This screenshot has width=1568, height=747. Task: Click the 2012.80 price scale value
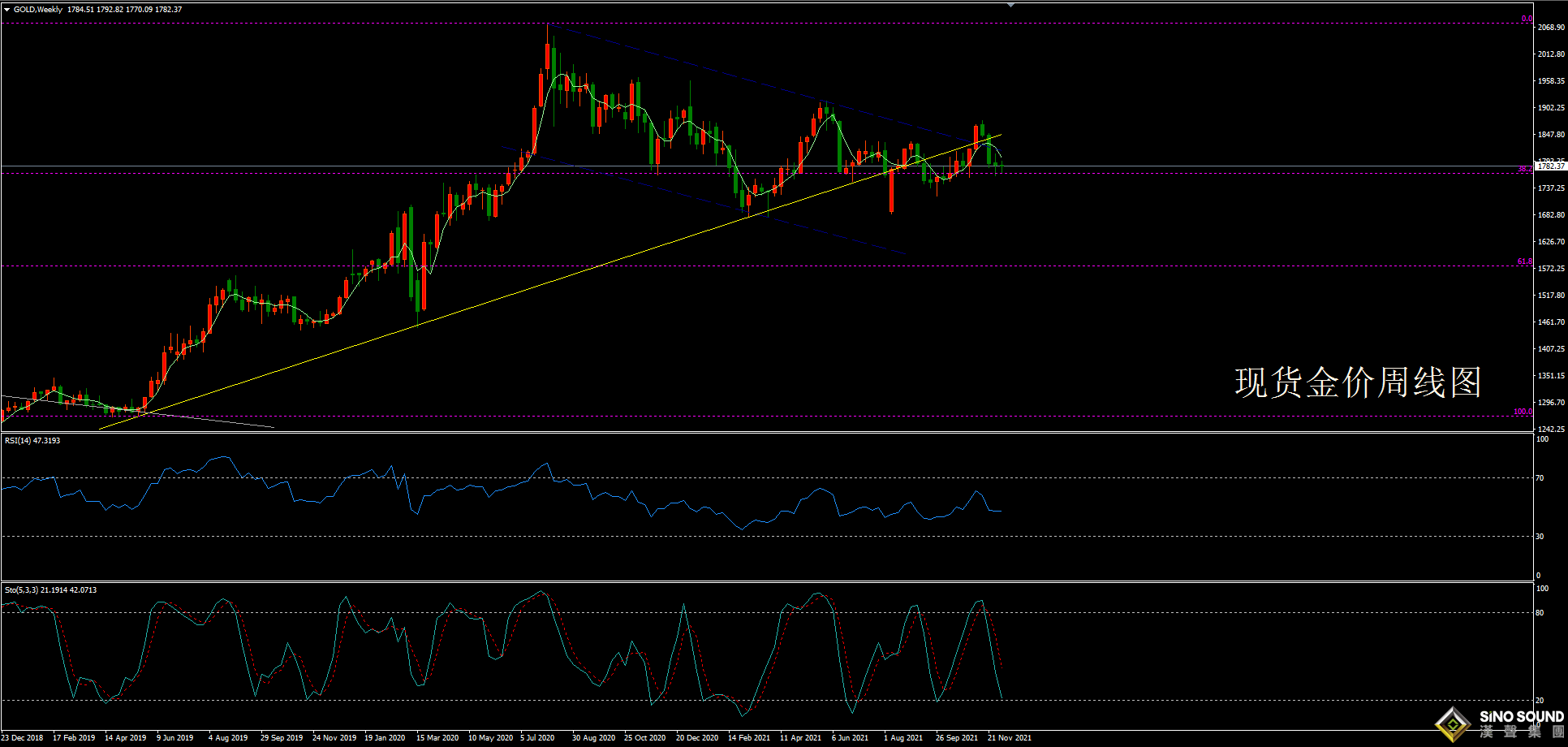point(1551,54)
